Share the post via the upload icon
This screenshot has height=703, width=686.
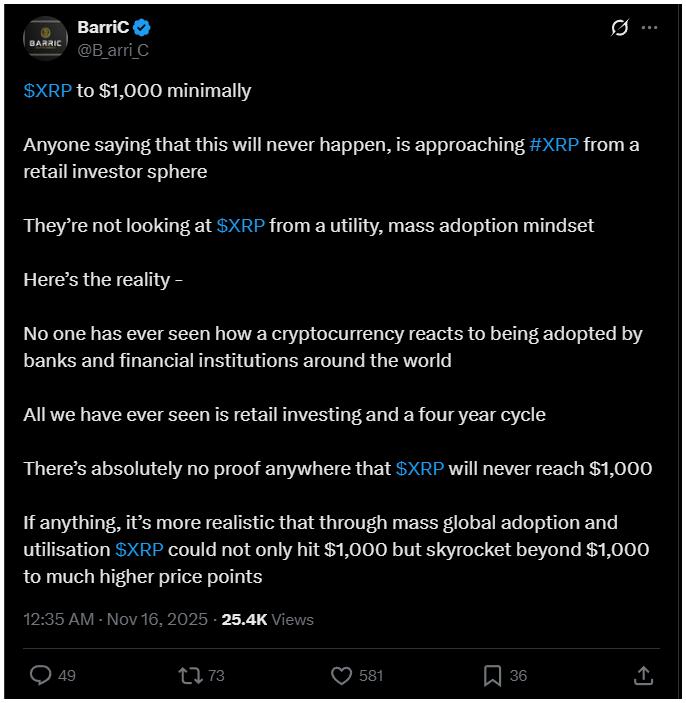pyautogui.click(x=645, y=676)
